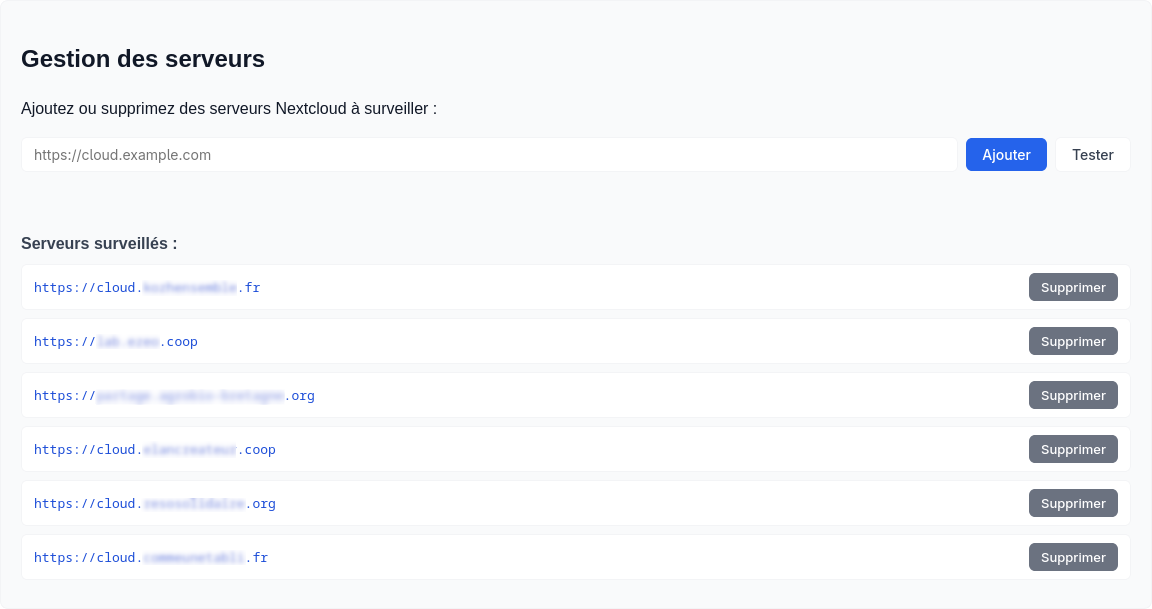
Task: Open the last cloud .fr server link
Action: click(151, 557)
